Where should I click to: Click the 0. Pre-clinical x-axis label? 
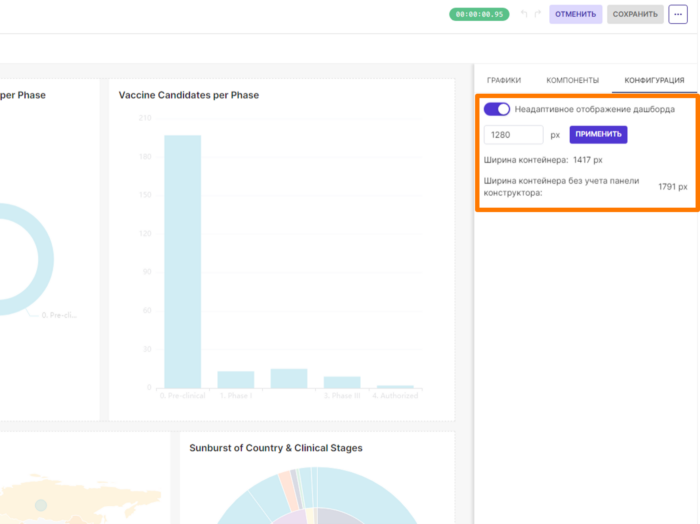[183, 396]
